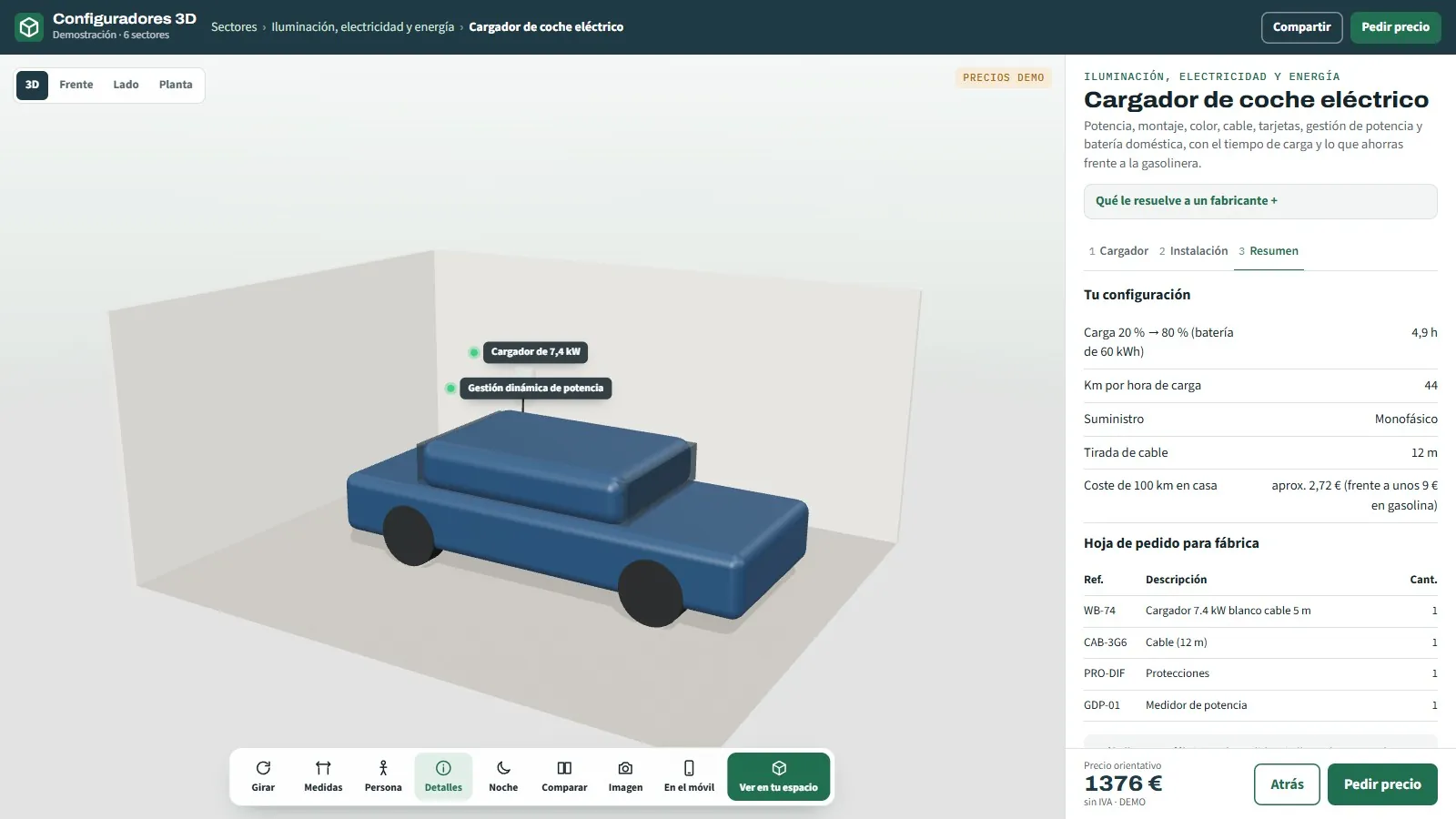Click the 'Gestión dinámica de potencia' hotspot label

coord(535,389)
